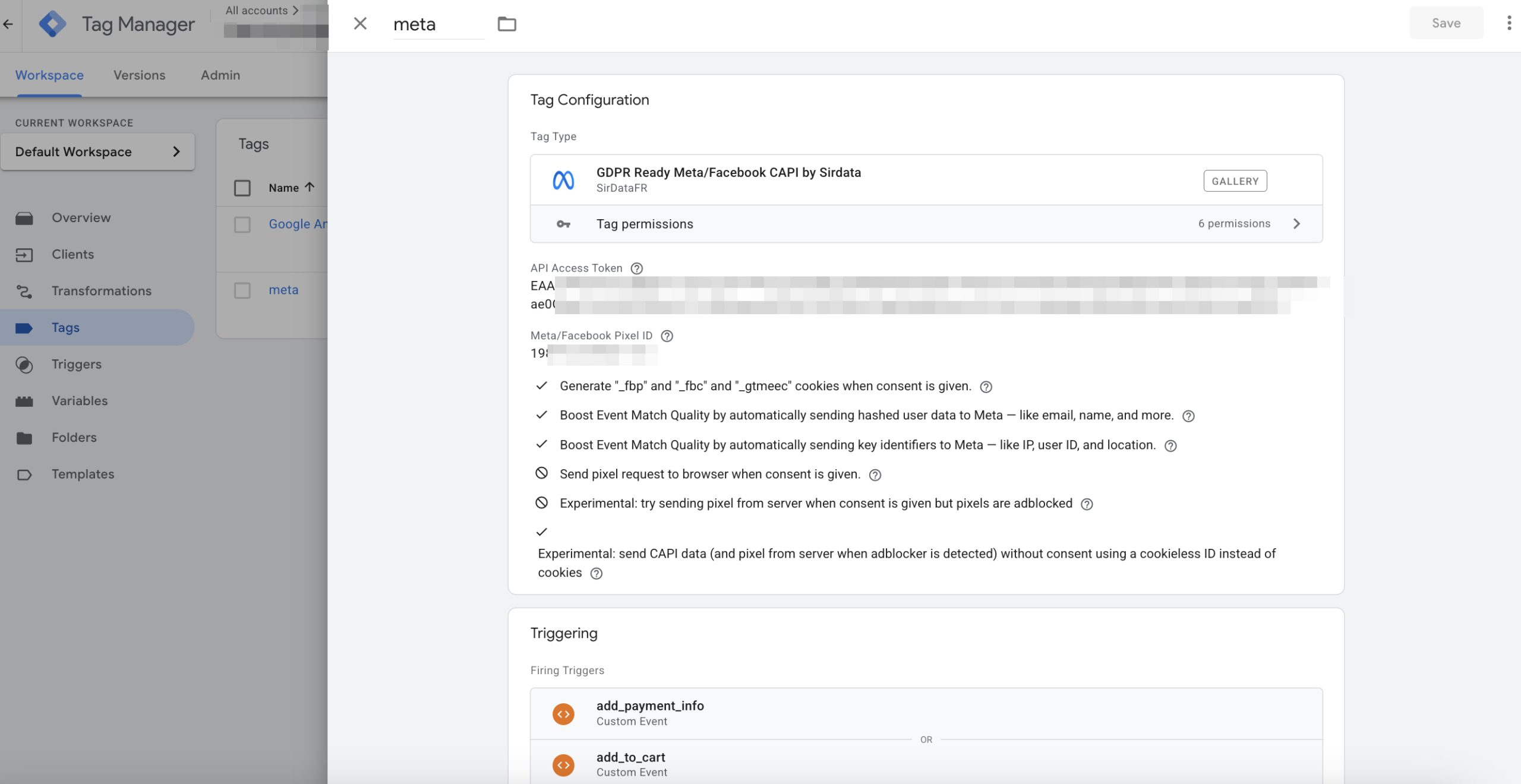Image resolution: width=1521 pixels, height=784 pixels.
Task: Click the folder icon next to tag name
Action: pos(507,24)
